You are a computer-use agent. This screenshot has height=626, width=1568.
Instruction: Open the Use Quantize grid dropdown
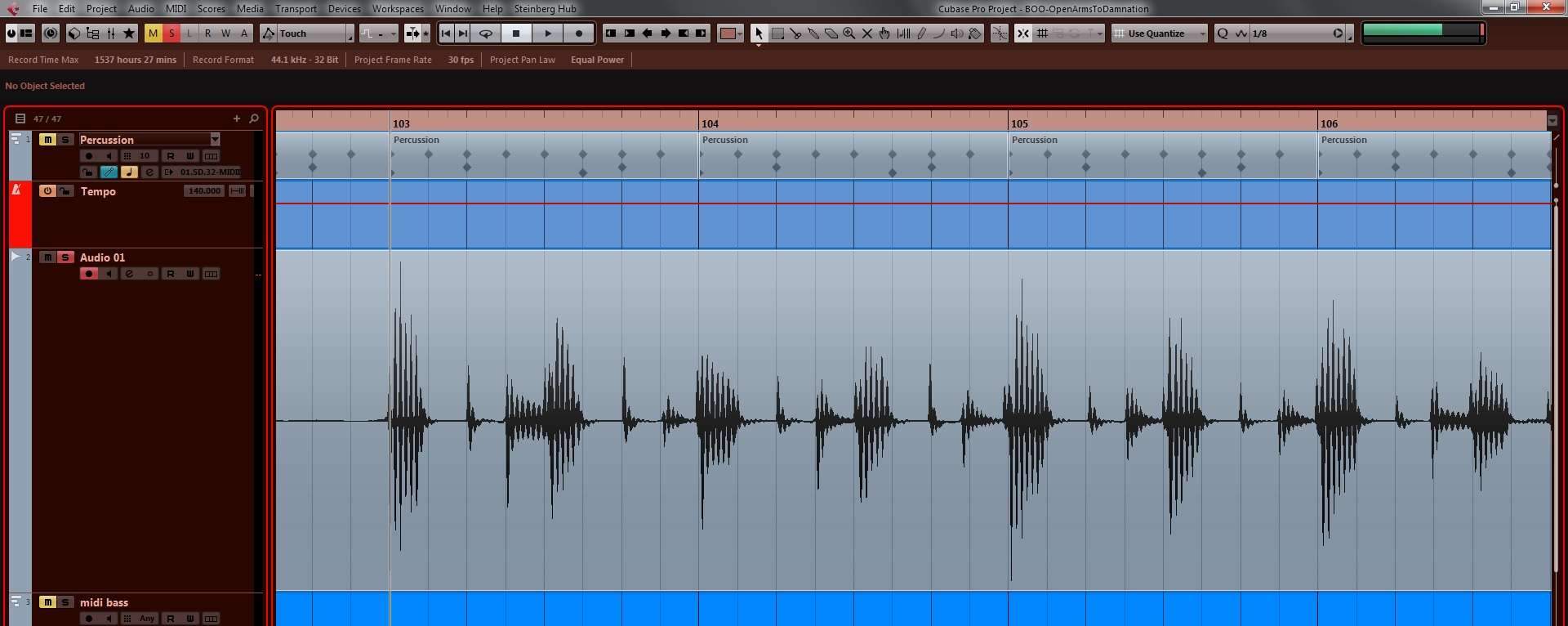click(1202, 34)
